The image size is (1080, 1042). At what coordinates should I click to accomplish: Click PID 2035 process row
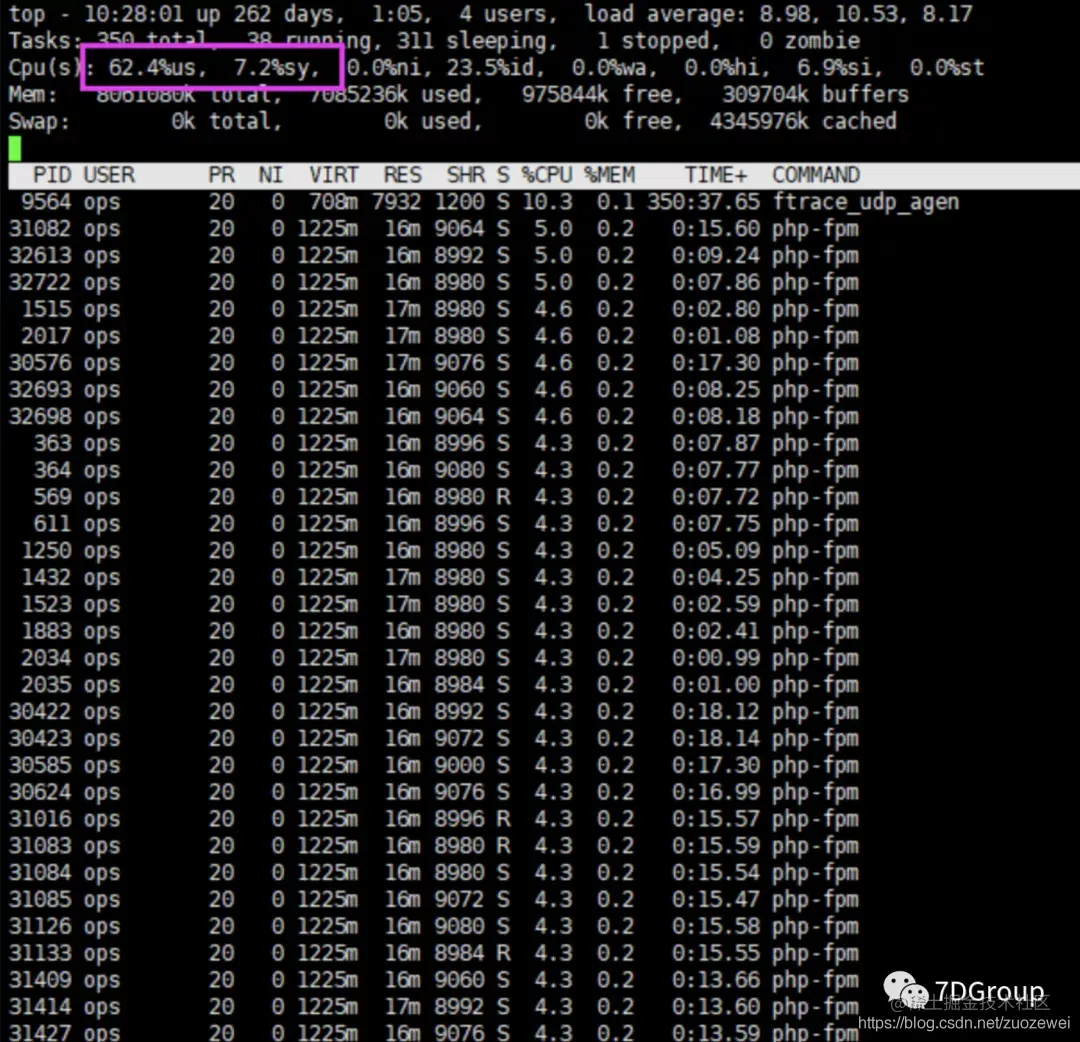coord(434,685)
